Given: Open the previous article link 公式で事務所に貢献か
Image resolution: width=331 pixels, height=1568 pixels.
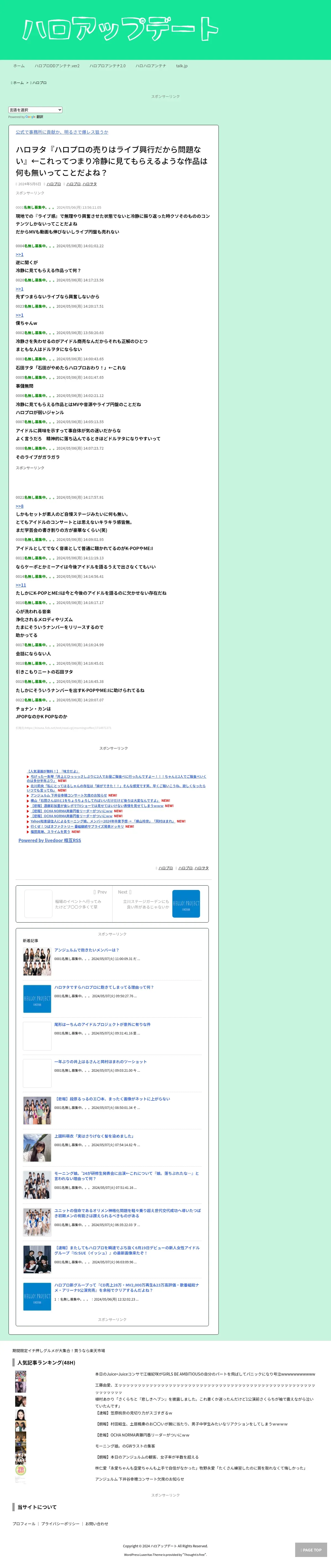Looking at the screenshot, I should (x=62, y=132).
